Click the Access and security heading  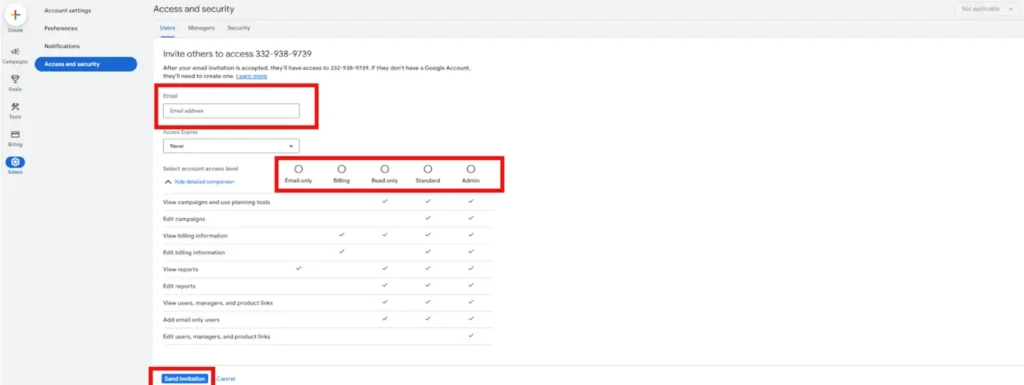pyautogui.click(x=193, y=9)
